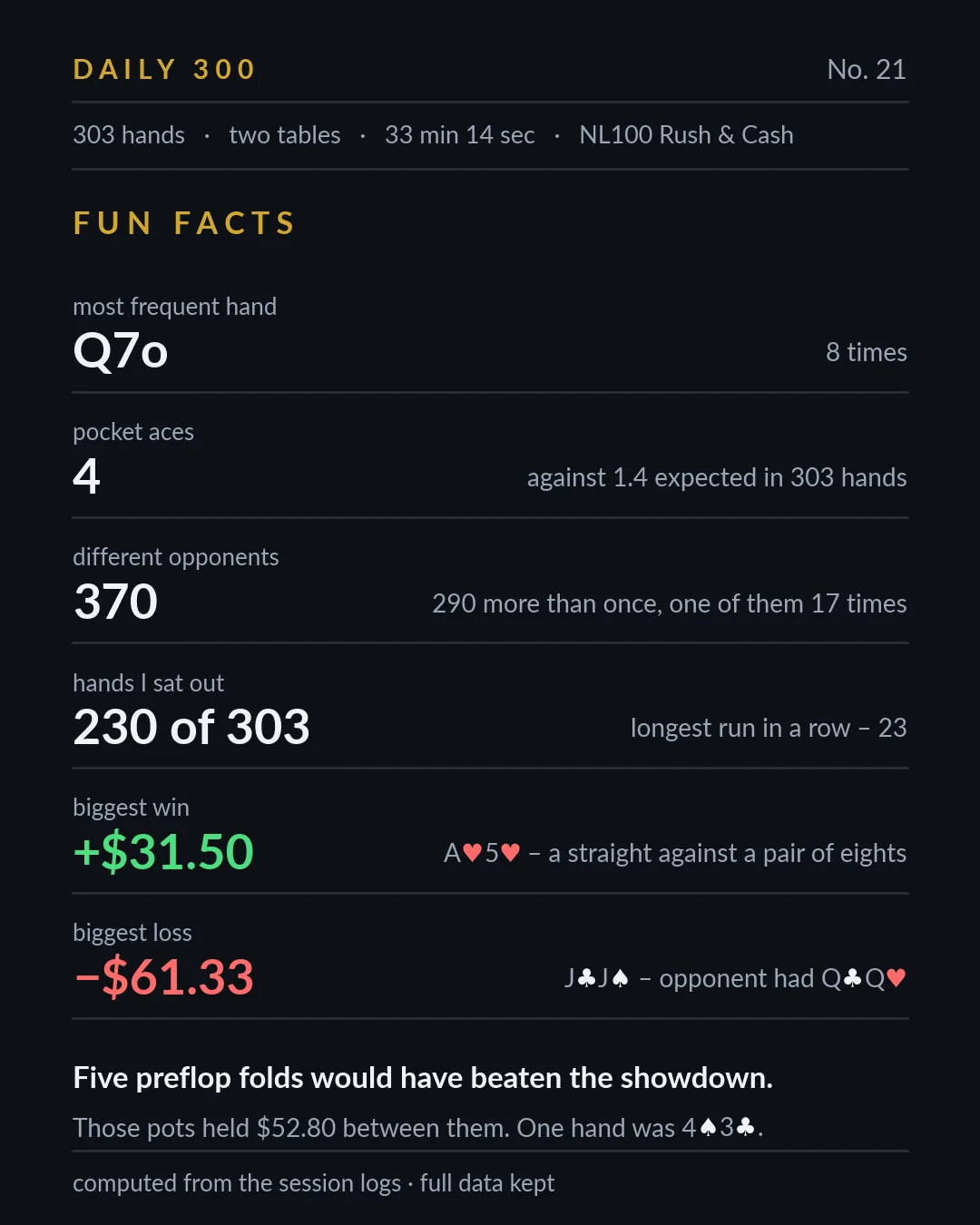Click the 370 different opponents figure
The image size is (980, 1225).
point(116,602)
